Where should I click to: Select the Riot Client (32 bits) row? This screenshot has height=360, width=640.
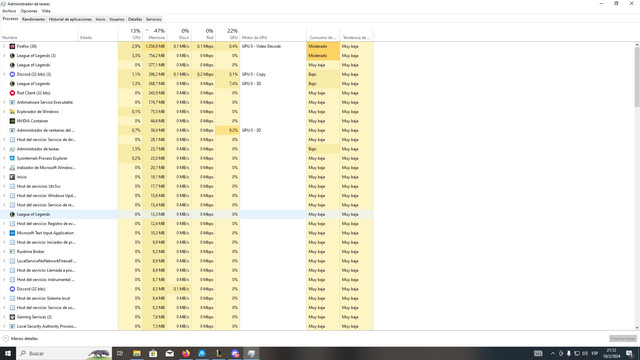point(187,93)
